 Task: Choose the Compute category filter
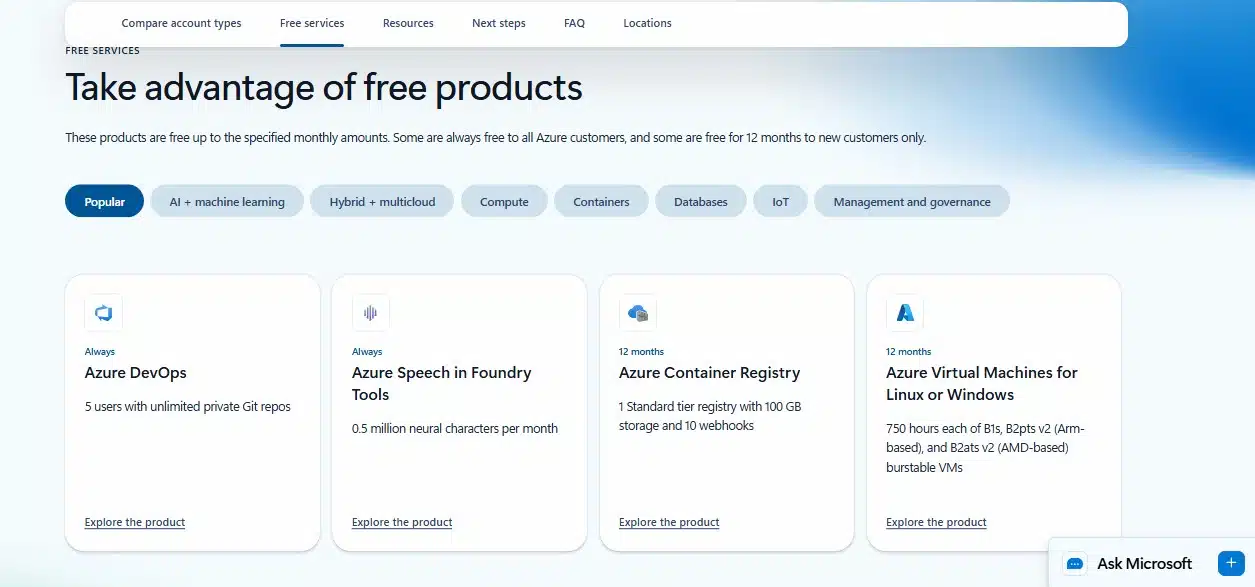tap(504, 201)
